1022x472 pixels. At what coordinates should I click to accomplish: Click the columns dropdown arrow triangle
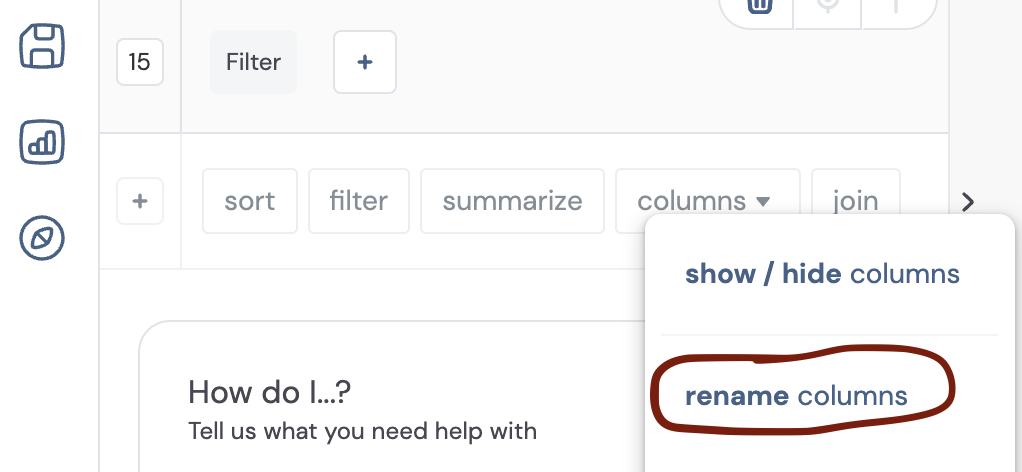[x=763, y=201]
